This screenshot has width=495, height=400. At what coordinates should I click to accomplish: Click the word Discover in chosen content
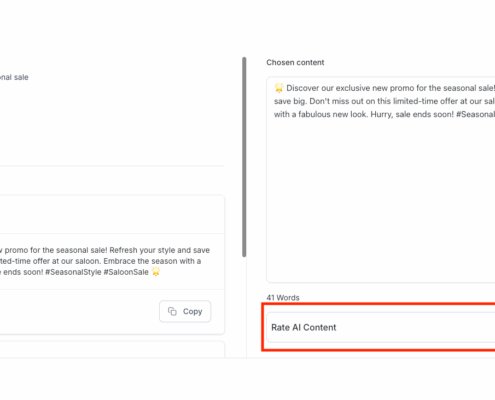pos(302,88)
